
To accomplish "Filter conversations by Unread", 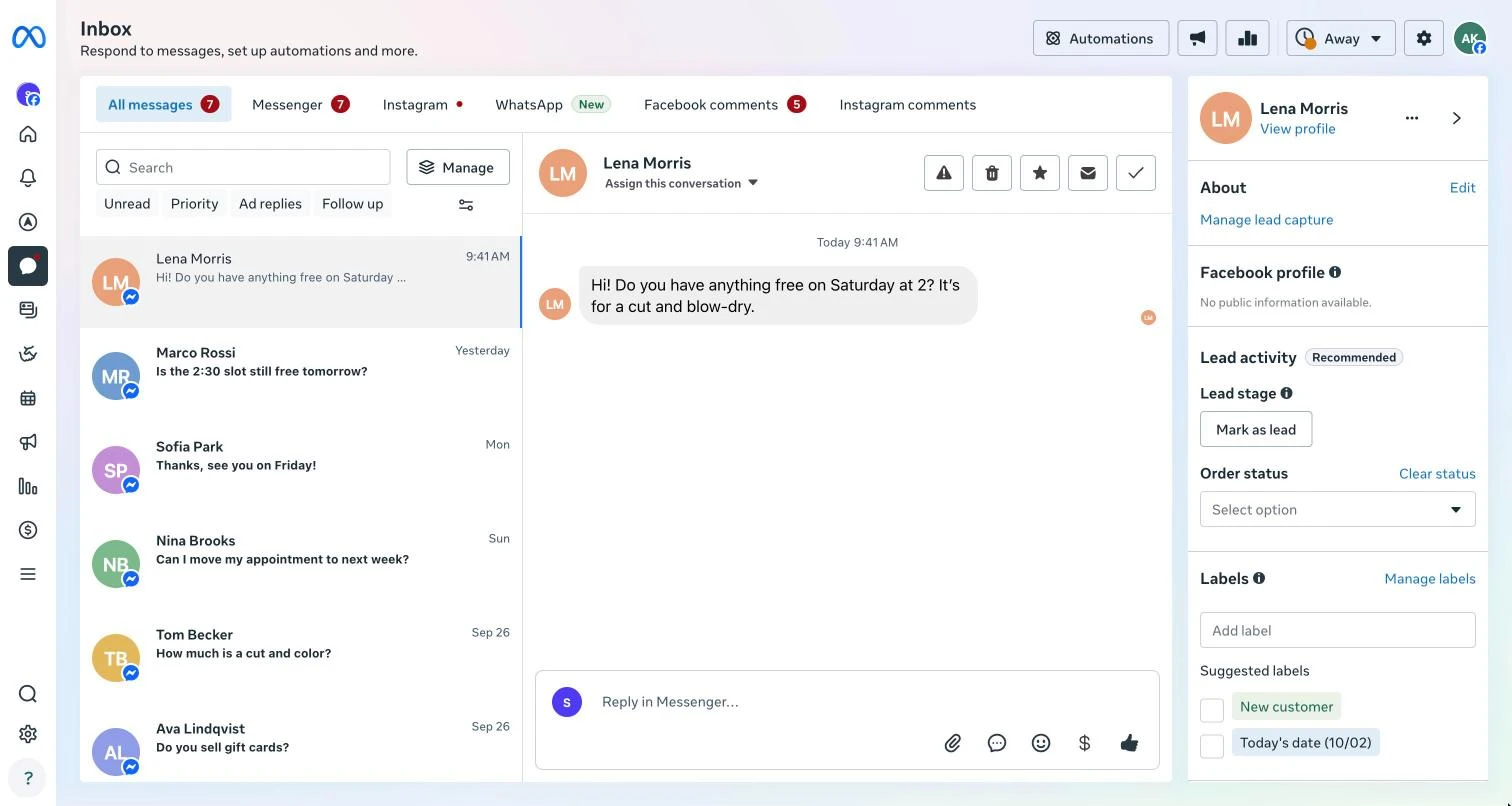I will tap(127, 204).
